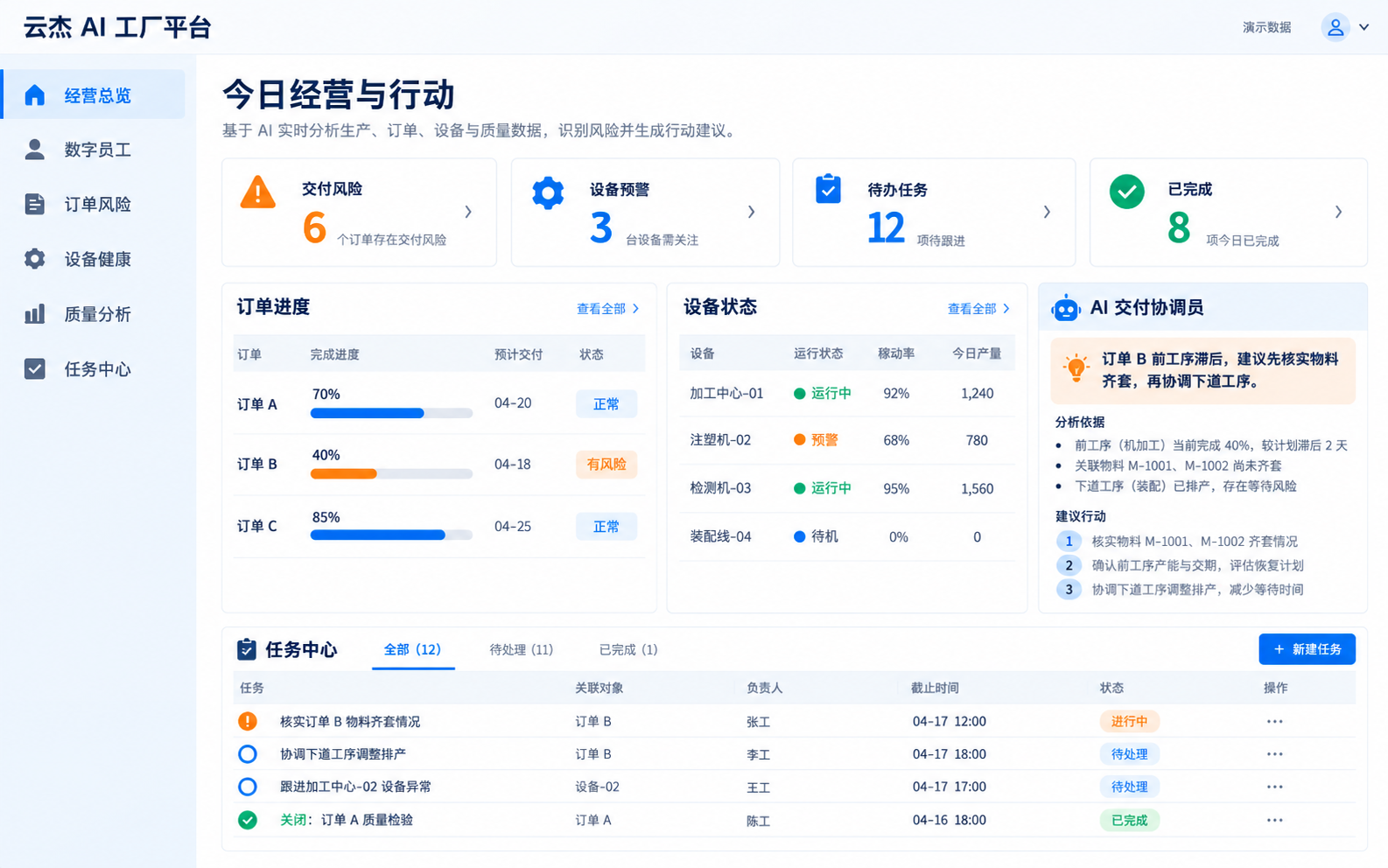
Task: Toggle circle for 跟进加工中心-02 设备异常 task
Action: 248,787
